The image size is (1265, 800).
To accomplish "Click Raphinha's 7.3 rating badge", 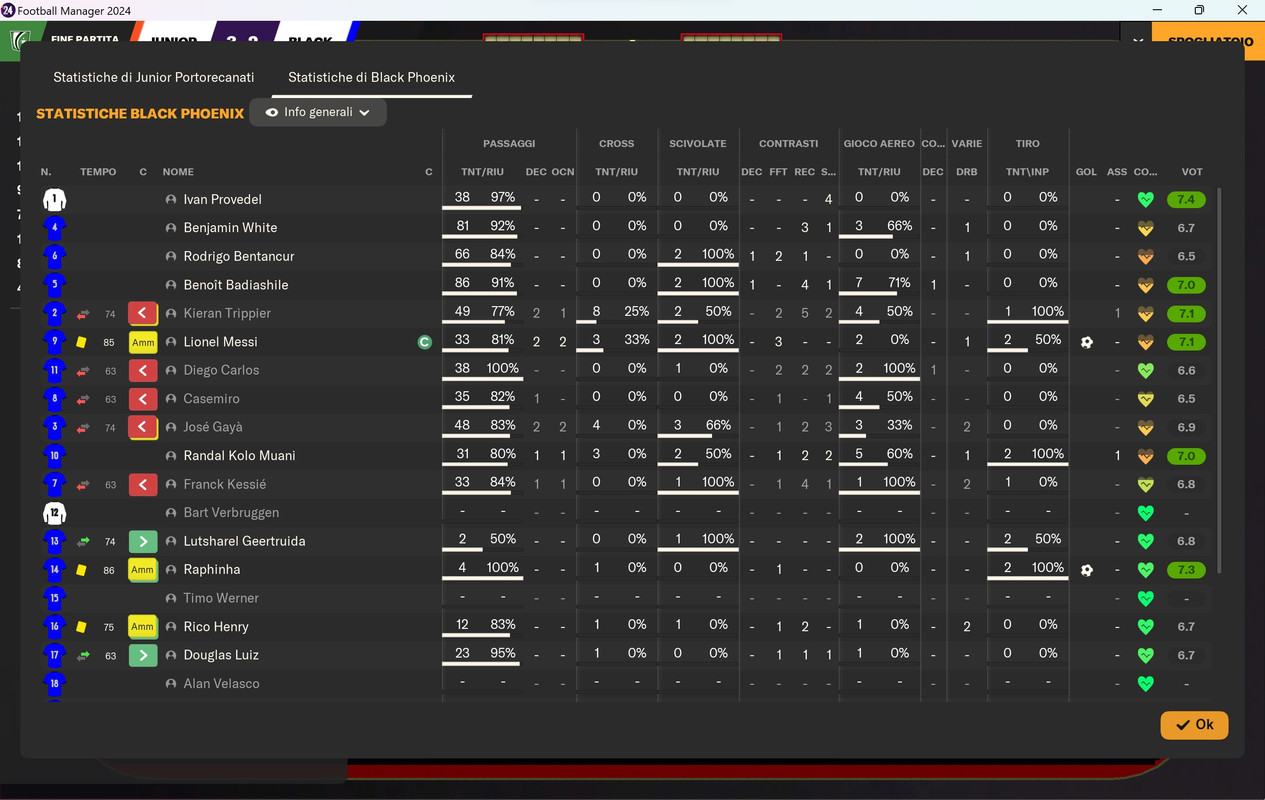I will pyautogui.click(x=1186, y=570).
